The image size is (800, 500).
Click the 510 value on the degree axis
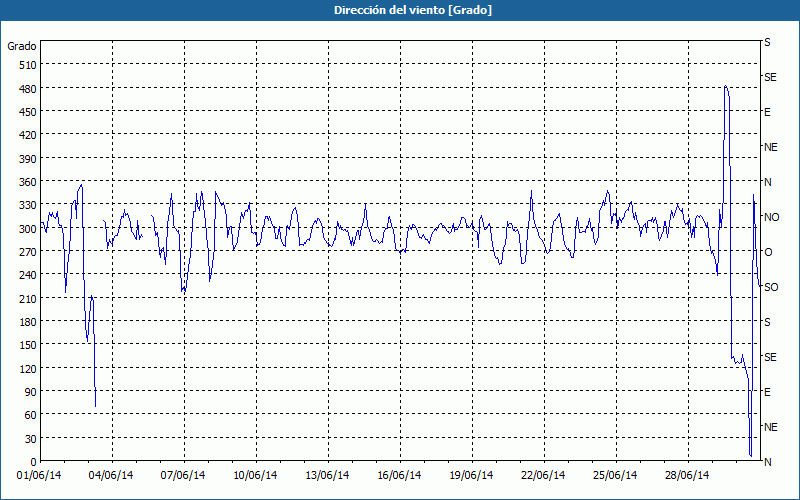(29, 65)
